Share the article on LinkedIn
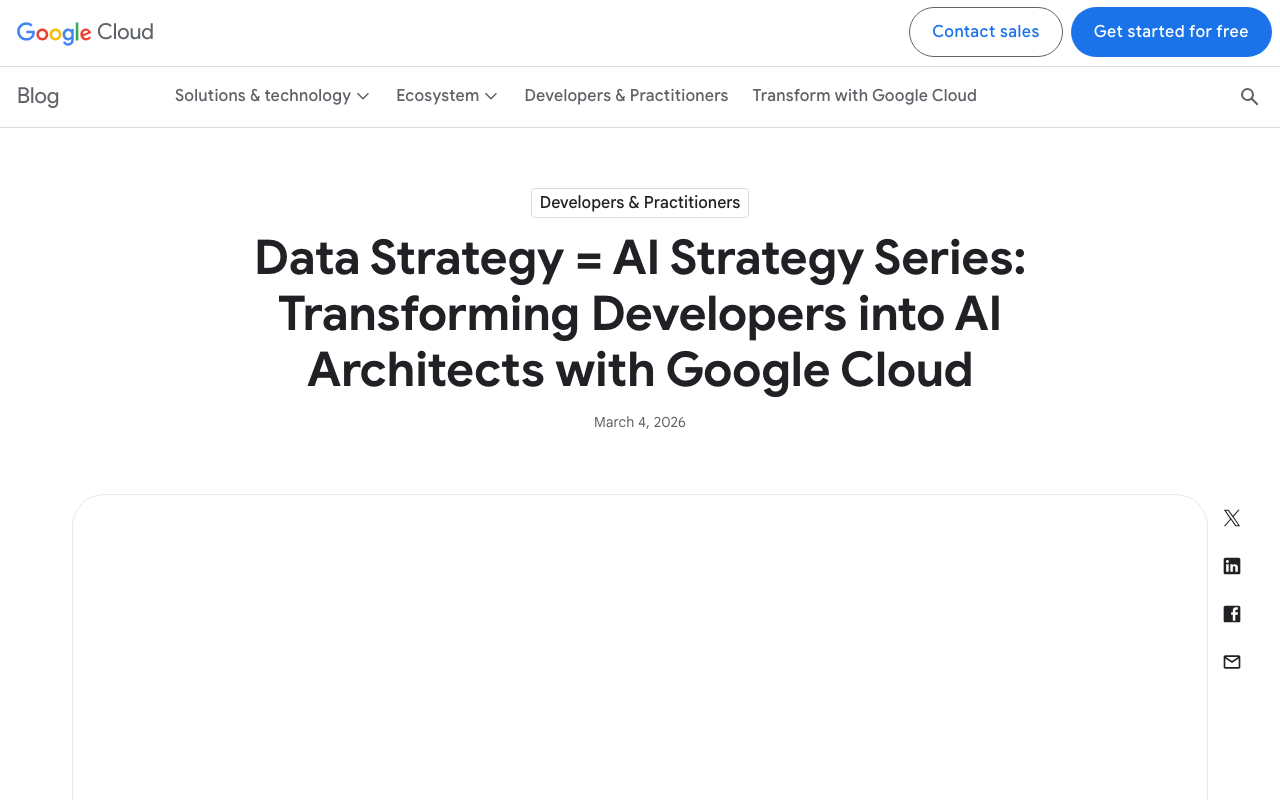Image resolution: width=1280 pixels, height=800 pixels. (x=1231, y=565)
